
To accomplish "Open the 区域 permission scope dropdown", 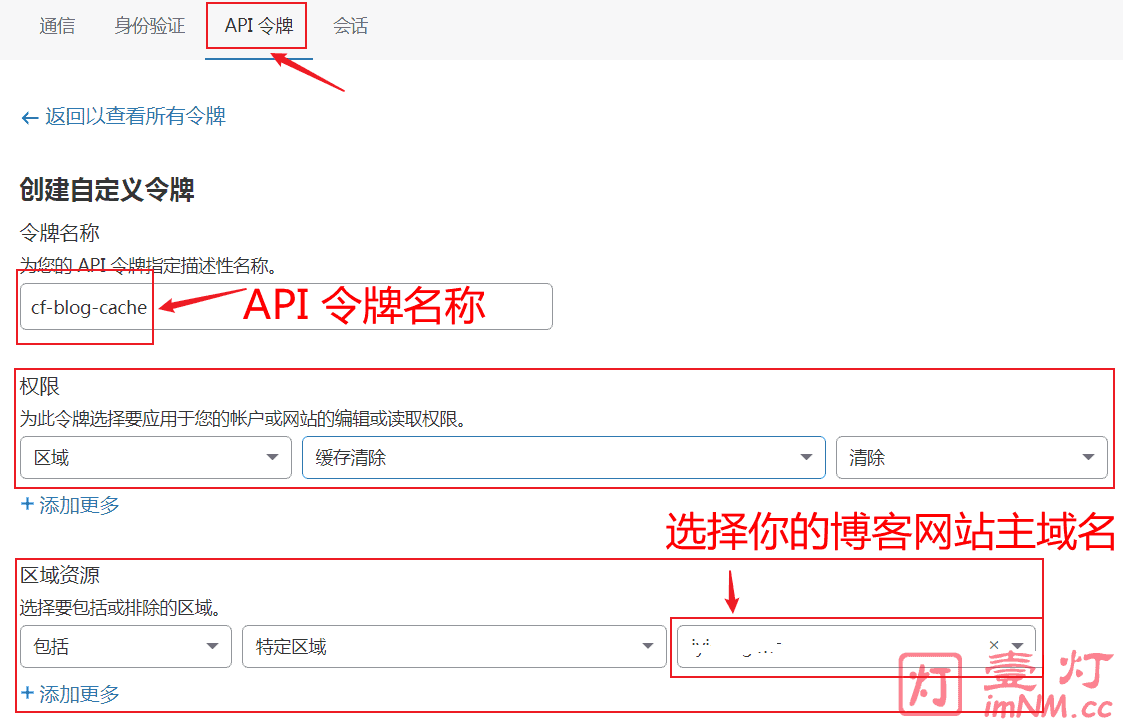I will click(155, 458).
